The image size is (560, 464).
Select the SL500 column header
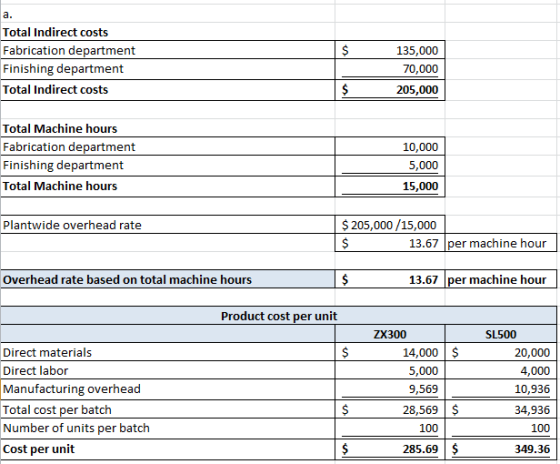501,334
